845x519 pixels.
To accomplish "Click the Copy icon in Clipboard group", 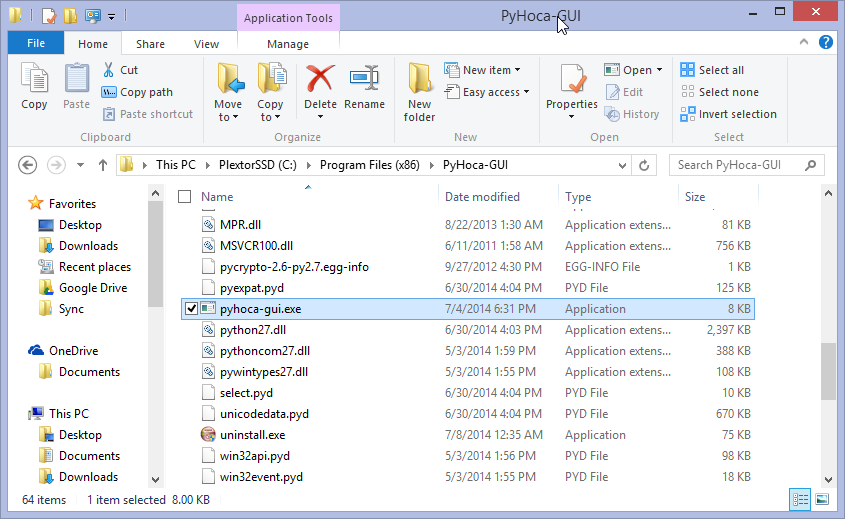I will (34, 79).
